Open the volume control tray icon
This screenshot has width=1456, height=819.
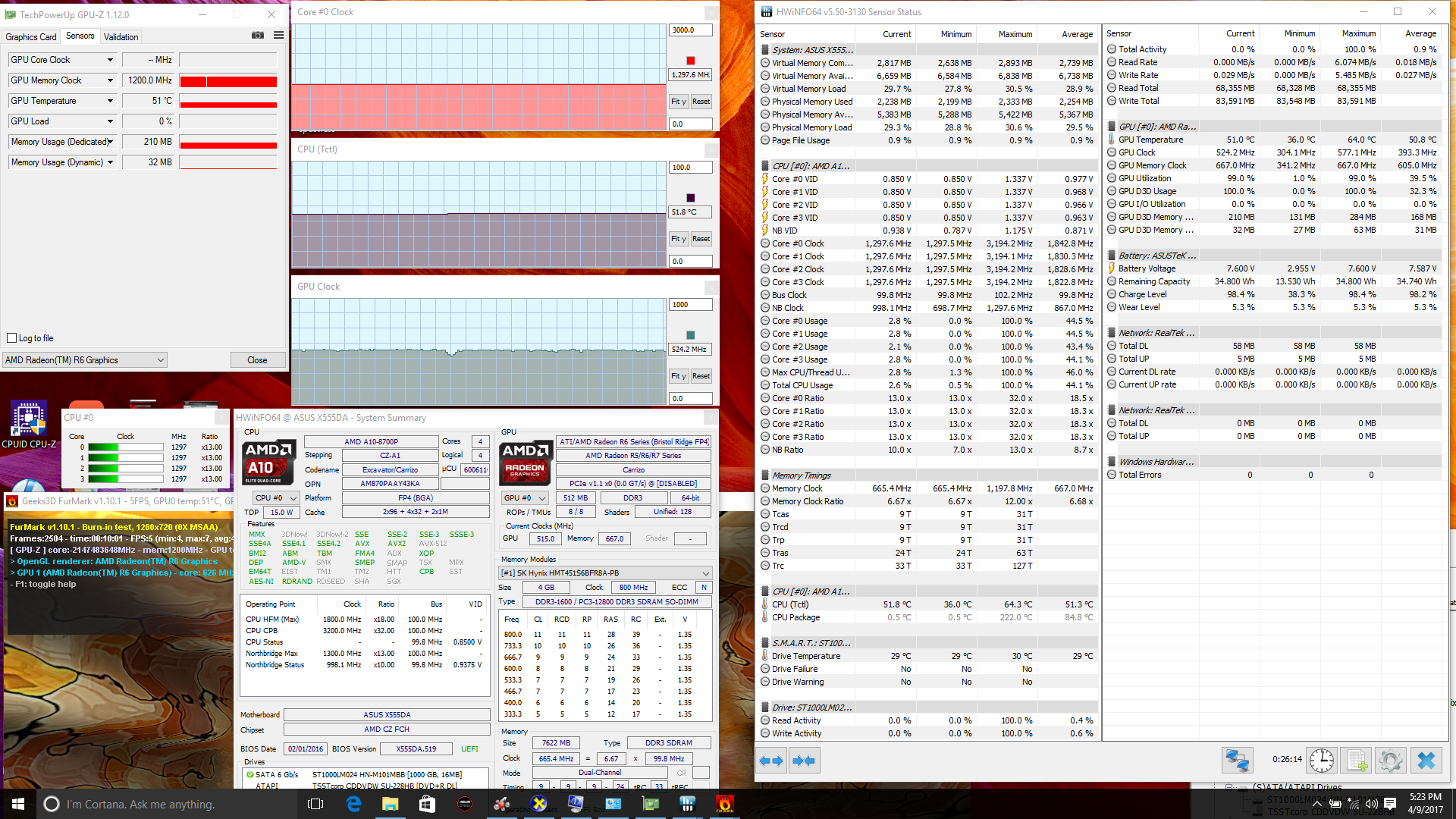coord(1371,804)
